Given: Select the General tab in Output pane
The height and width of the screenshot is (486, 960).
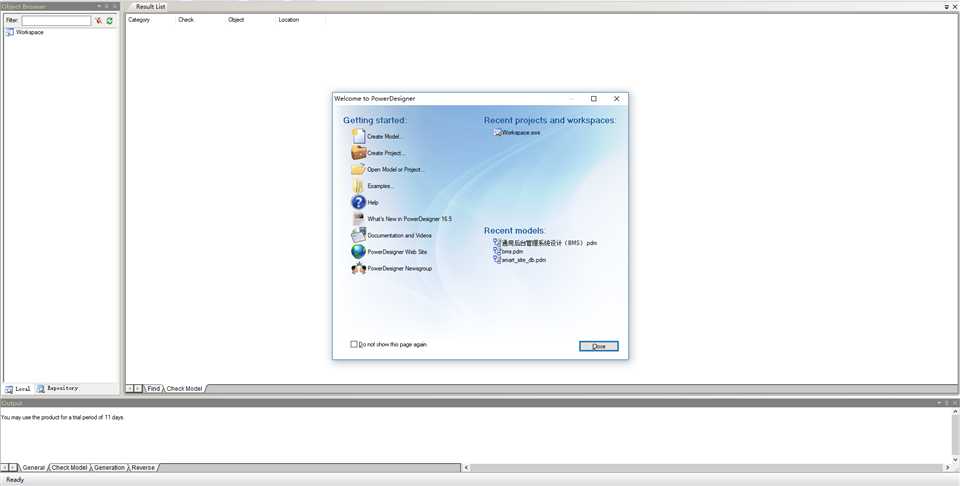Looking at the screenshot, I should point(34,468).
